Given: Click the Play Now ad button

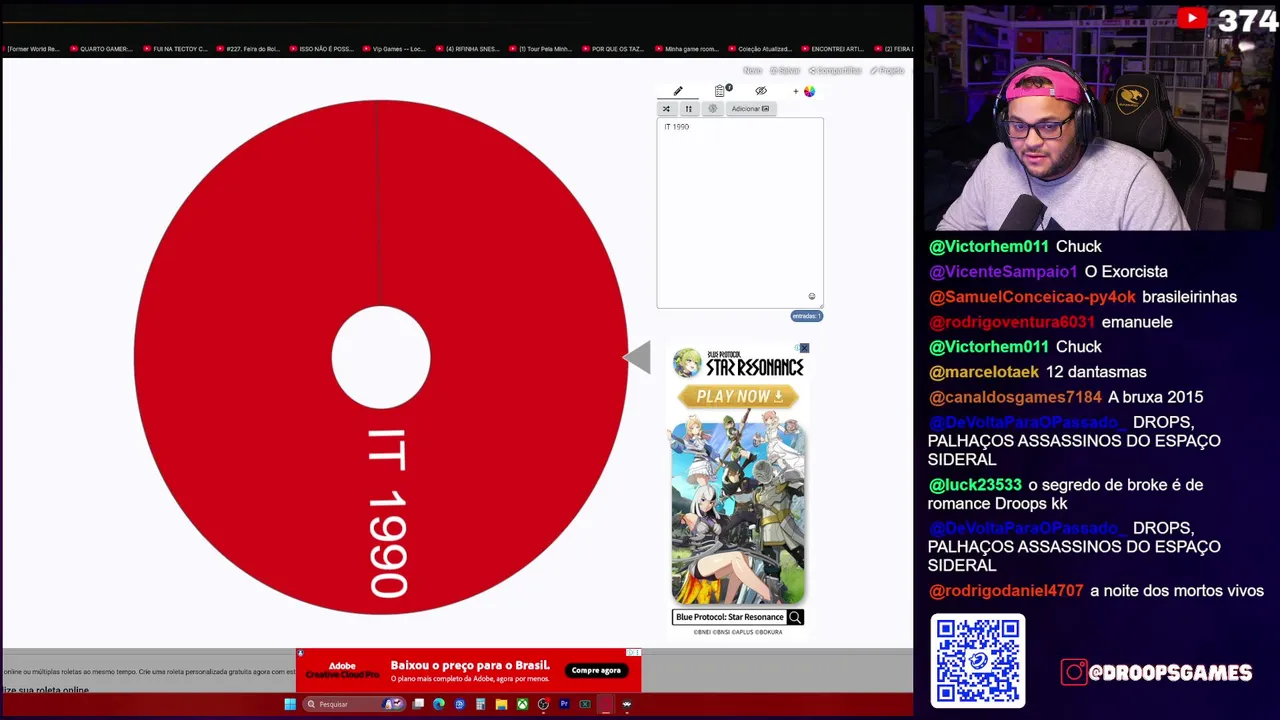Looking at the screenshot, I should click(x=738, y=397).
